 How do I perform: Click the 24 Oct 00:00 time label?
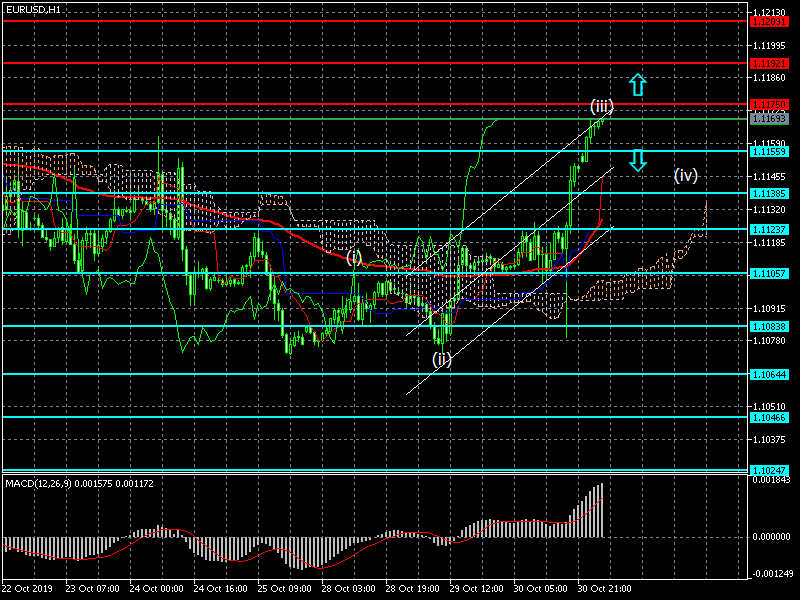(x=156, y=588)
